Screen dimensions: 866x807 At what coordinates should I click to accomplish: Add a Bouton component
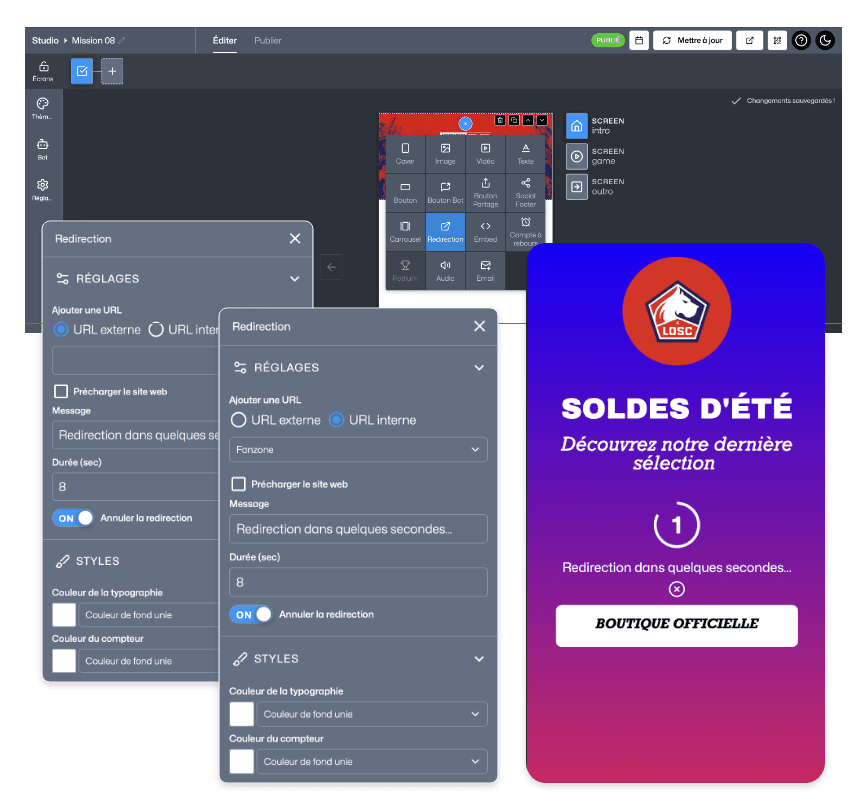coord(405,193)
